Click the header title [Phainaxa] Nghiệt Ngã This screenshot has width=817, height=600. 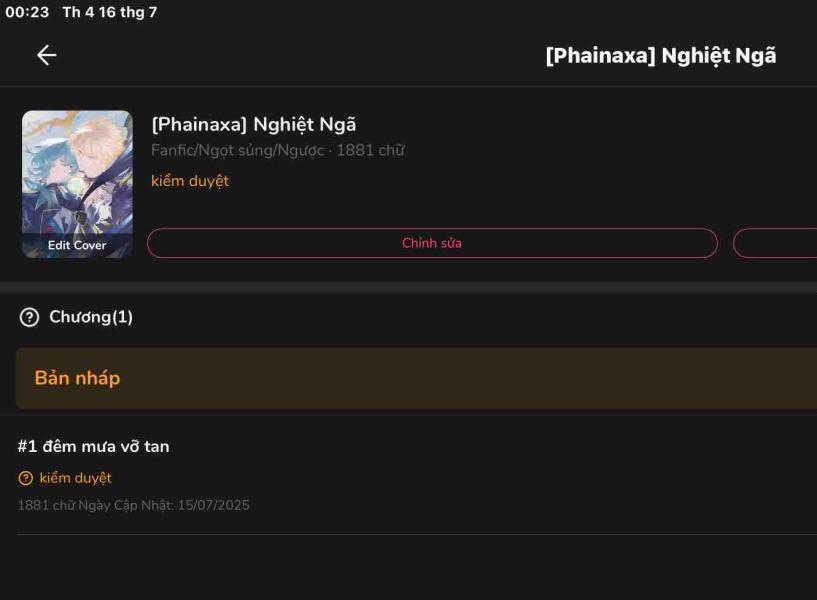660,55
